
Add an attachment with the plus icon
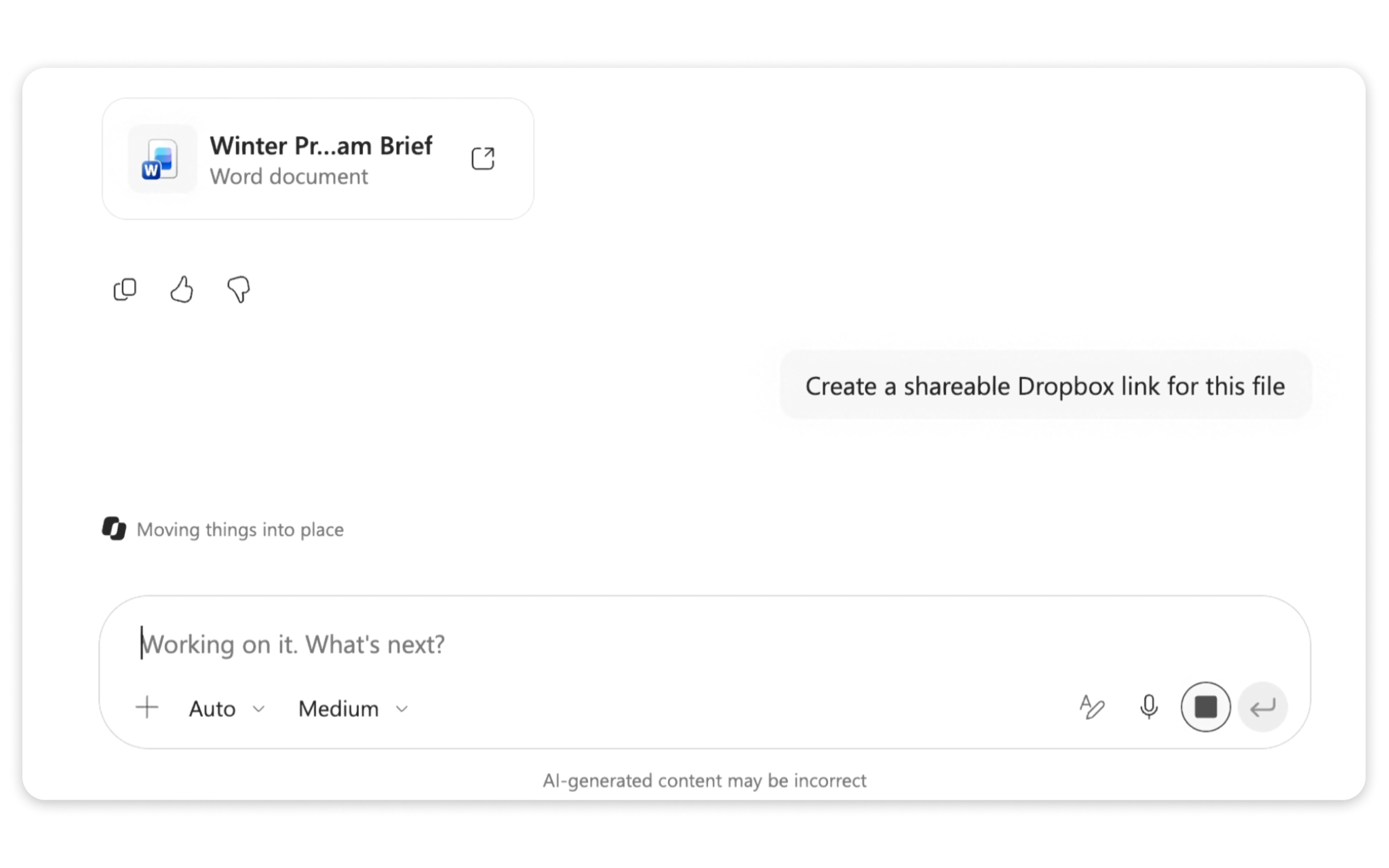coord(146,707)
